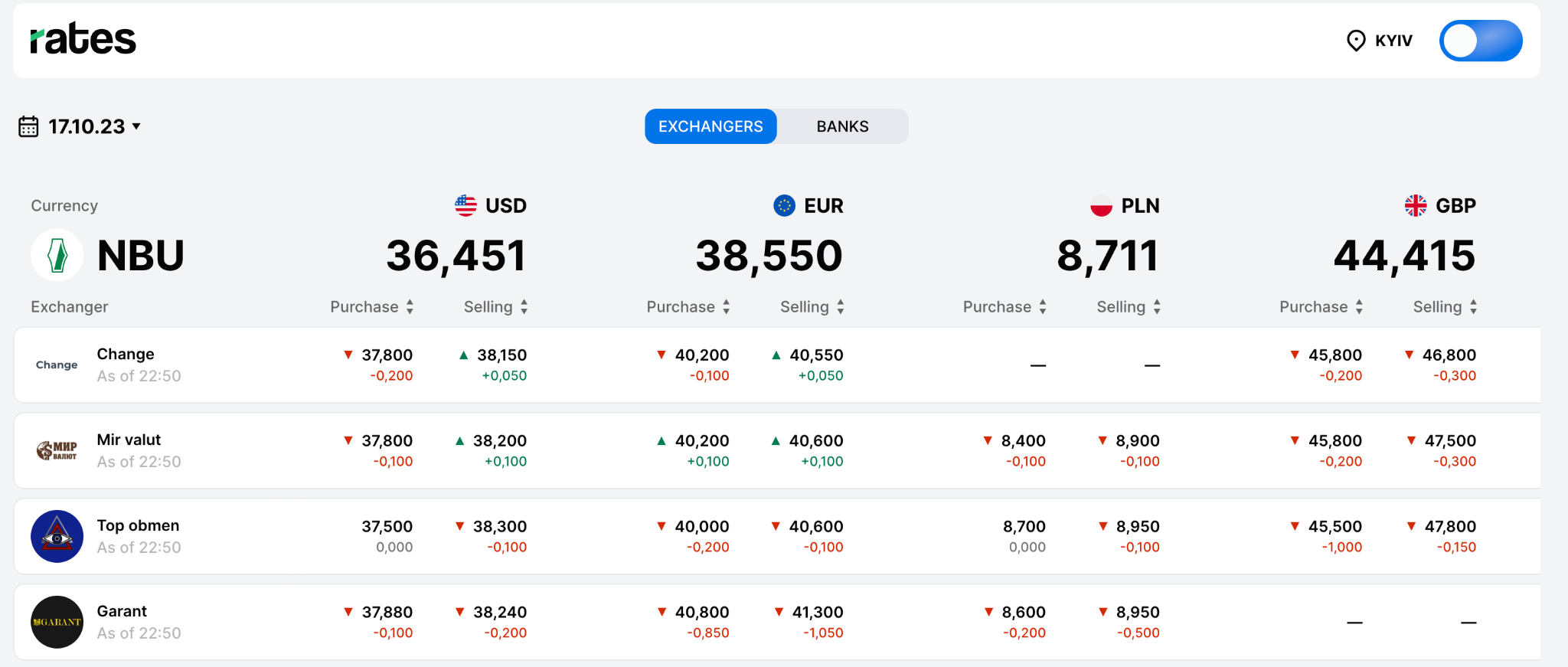This screenshot has height=667, width=1568.
Task: Sort by EUR Purchase
Action: tap(688, 307)
